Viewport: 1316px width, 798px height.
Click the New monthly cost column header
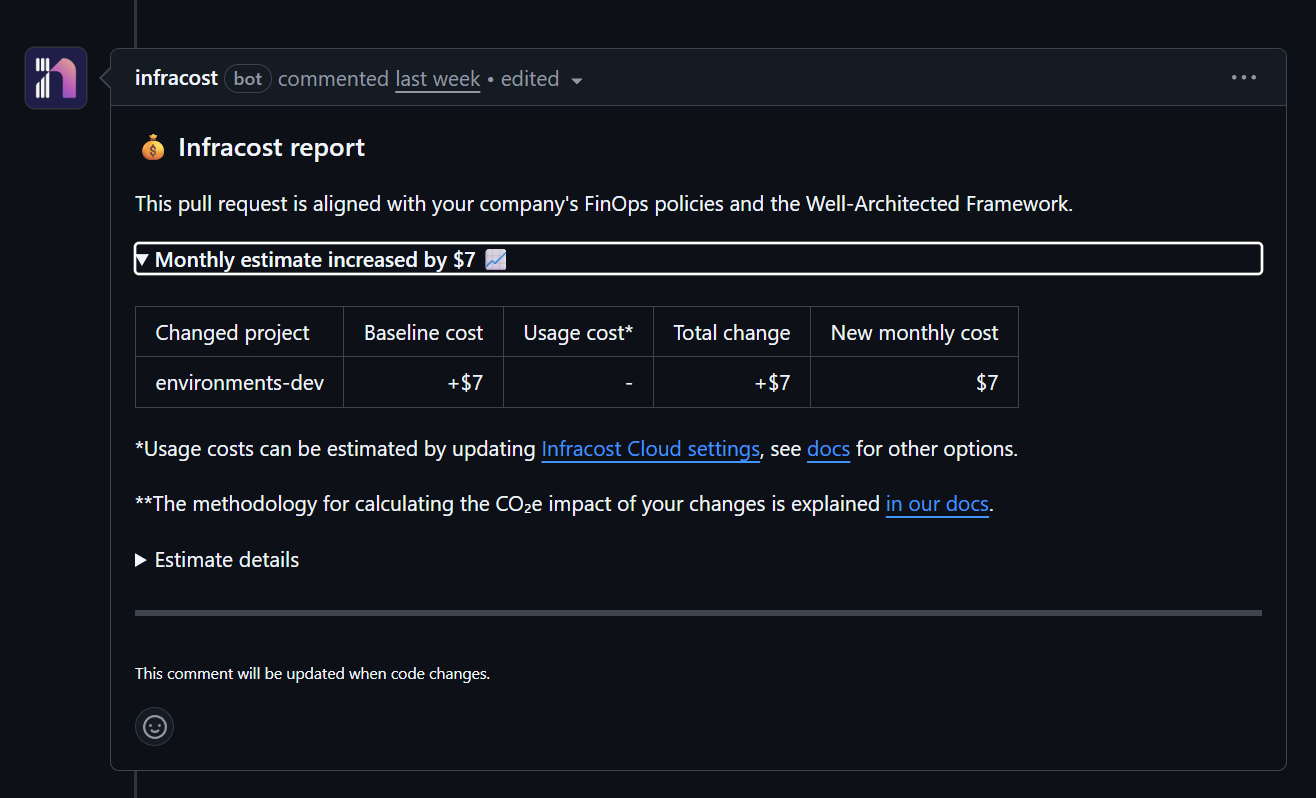pyautogui.click(x=914, y=333)
